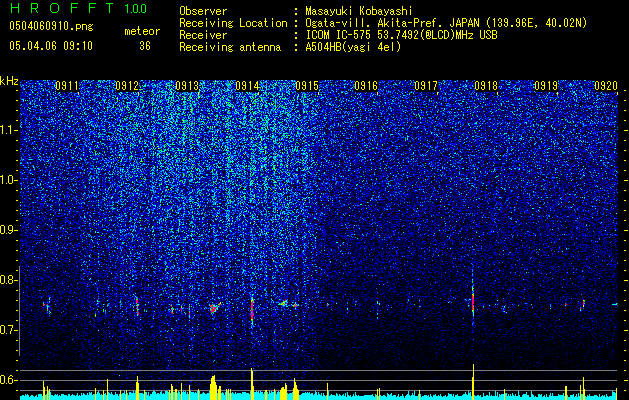Click the 1.1 frequency axis label

[9, 130]
